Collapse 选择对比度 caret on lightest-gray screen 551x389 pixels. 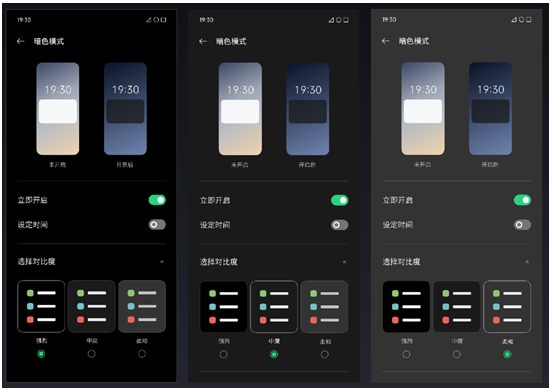coord(527,262)
